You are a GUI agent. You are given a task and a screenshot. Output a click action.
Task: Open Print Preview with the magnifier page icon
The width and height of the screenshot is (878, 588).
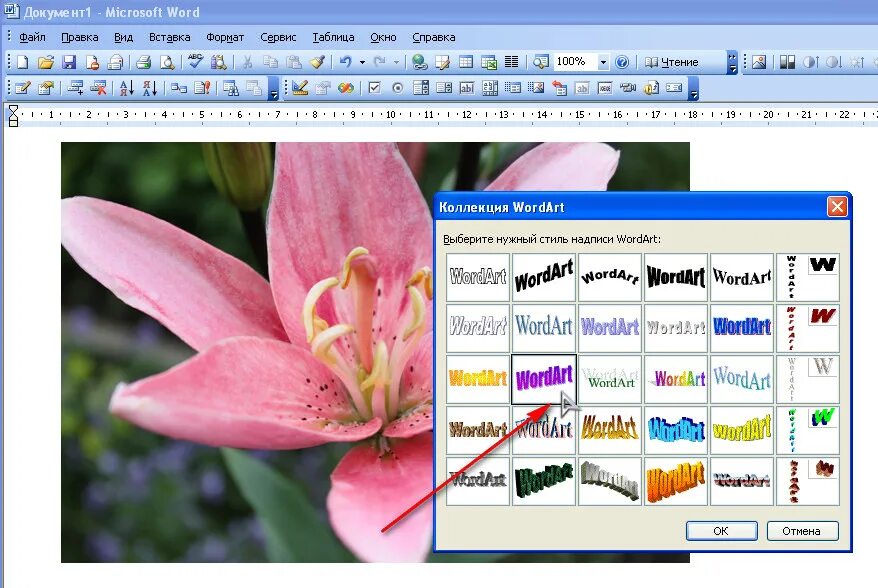tap(167, 62)
